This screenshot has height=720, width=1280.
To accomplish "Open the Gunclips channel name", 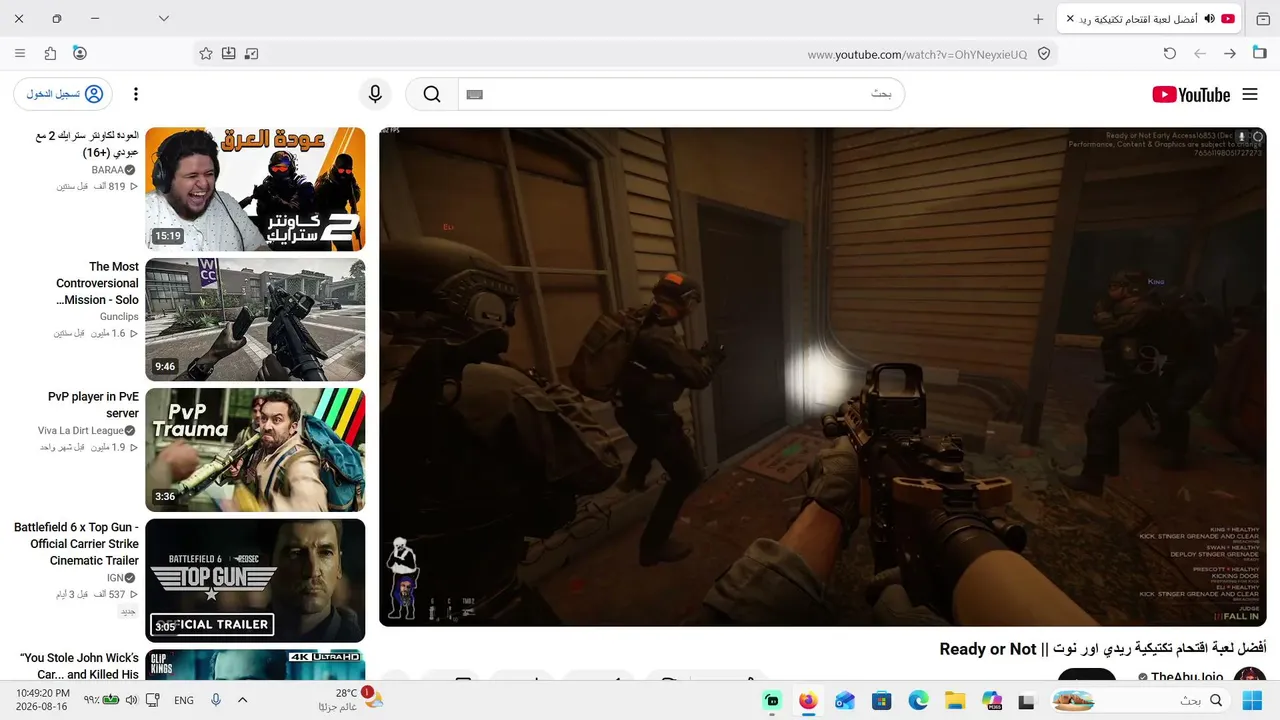I will pos(119,316).
